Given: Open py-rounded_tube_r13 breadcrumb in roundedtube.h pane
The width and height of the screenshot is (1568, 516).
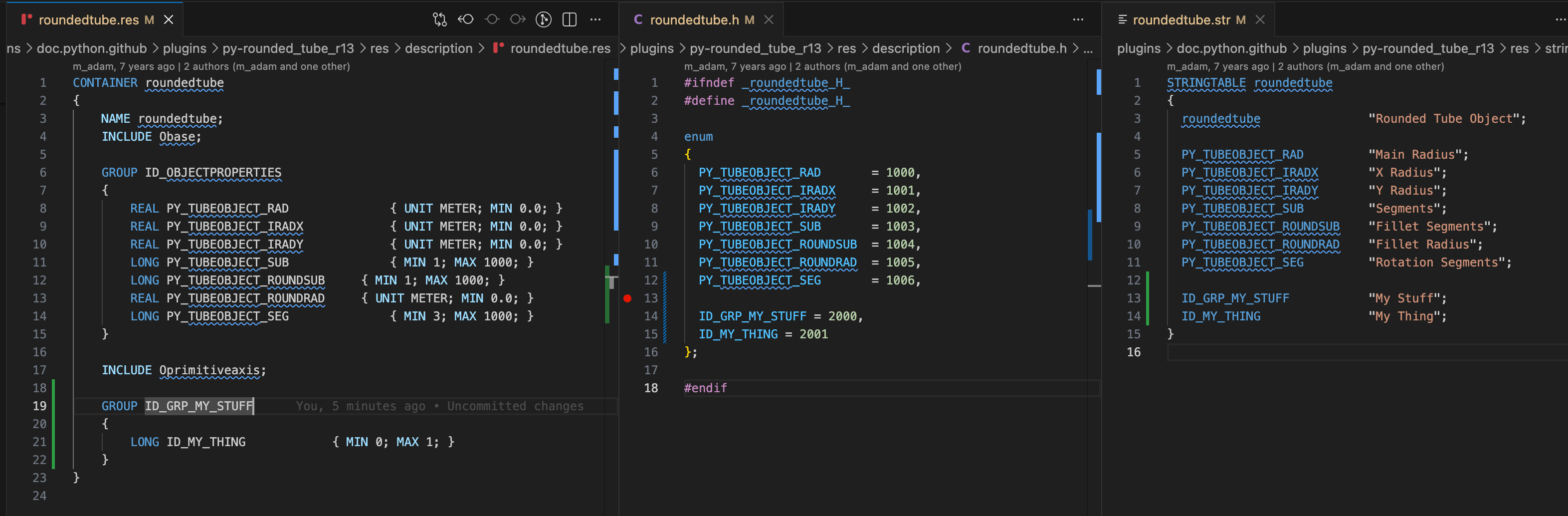Looking at the screenshot, I should pos(756,48).
